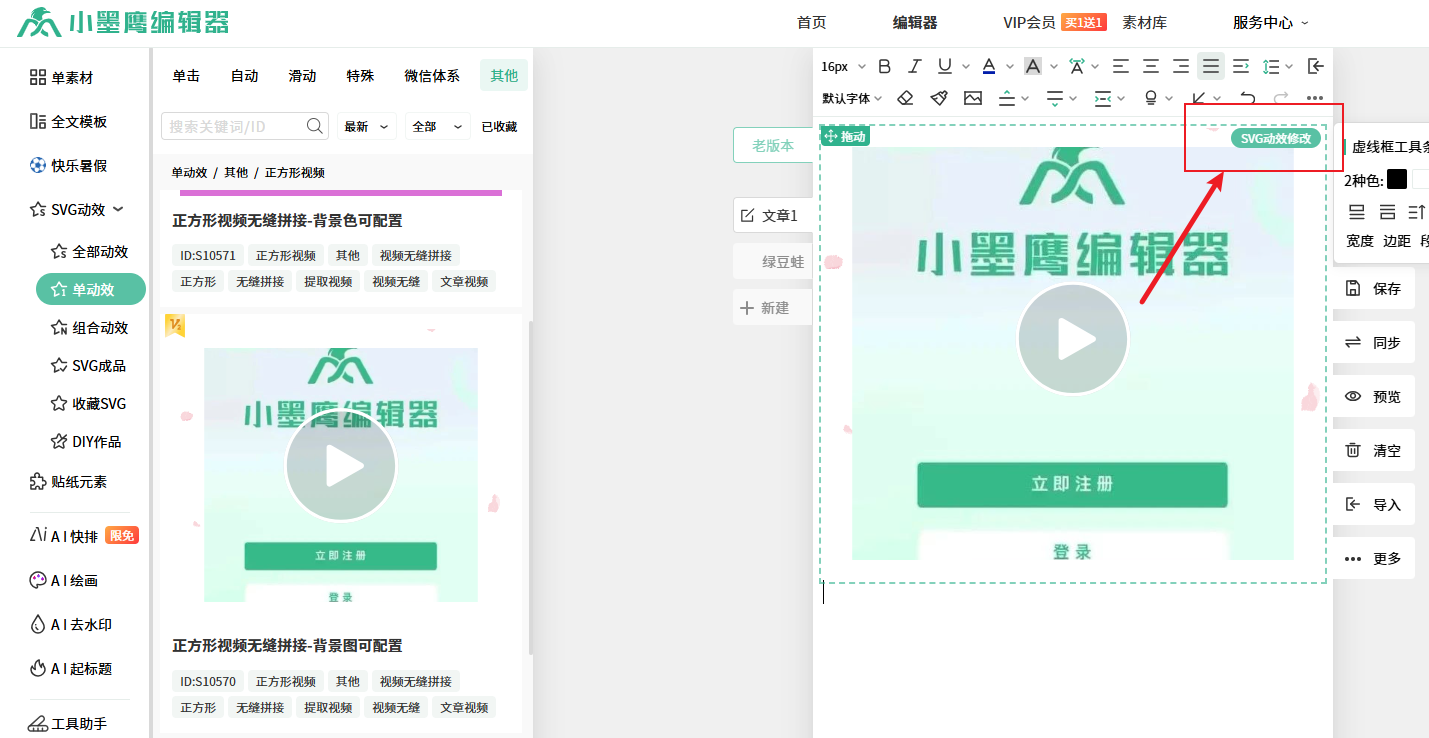Expand font color dropdown arrow
Image resolution: width=1429 pixels, height=738 pixels.
[x=1010, y=67]
